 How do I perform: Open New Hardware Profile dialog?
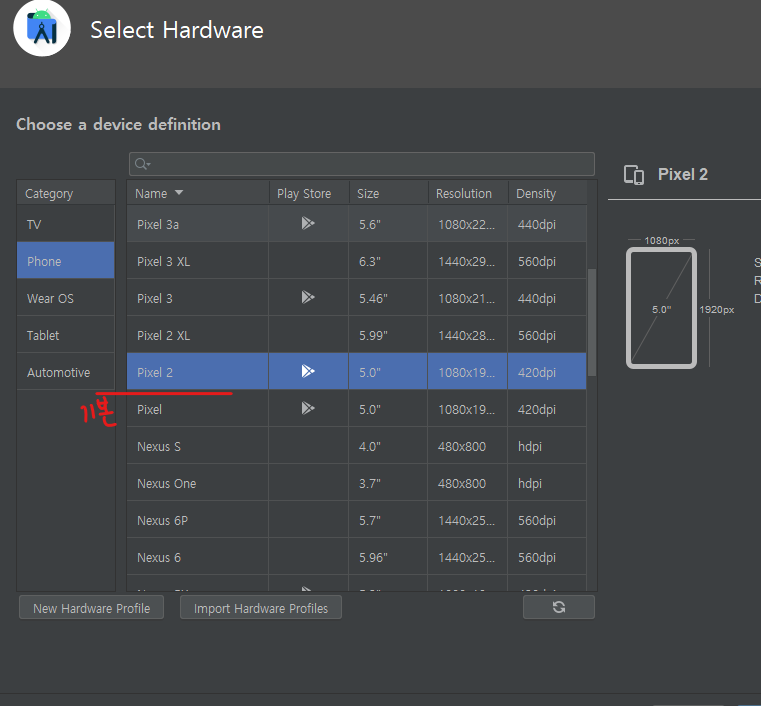pos(91,608)
